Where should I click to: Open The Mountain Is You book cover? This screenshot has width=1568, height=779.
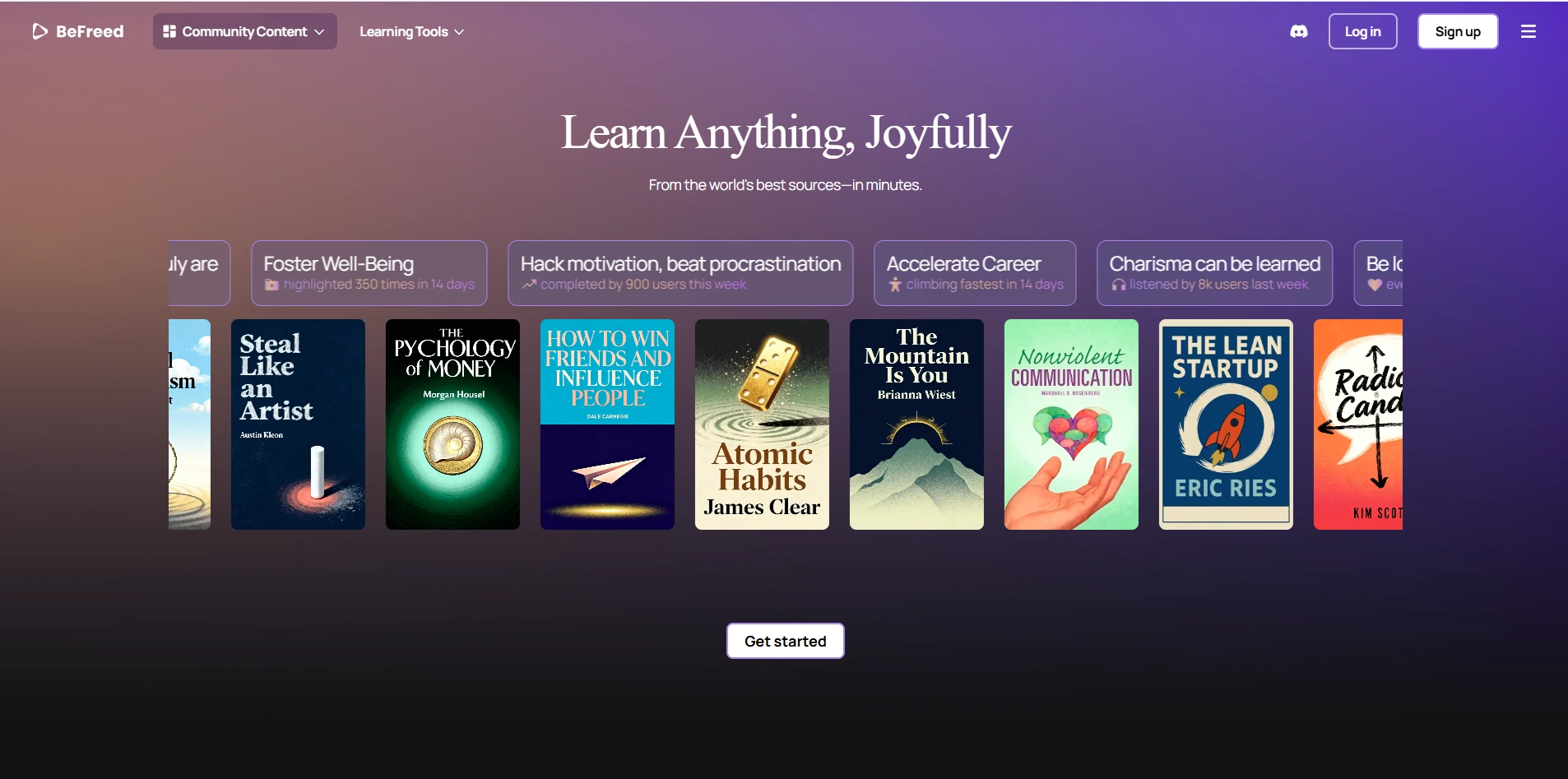[916, 424]
